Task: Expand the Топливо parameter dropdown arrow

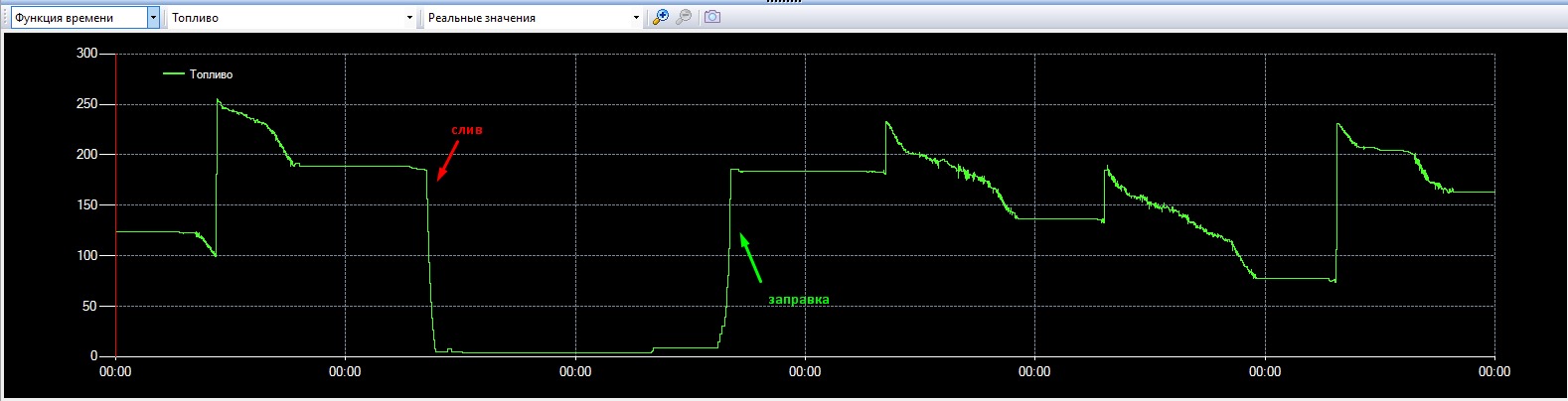Action: [x=409, y=18]
